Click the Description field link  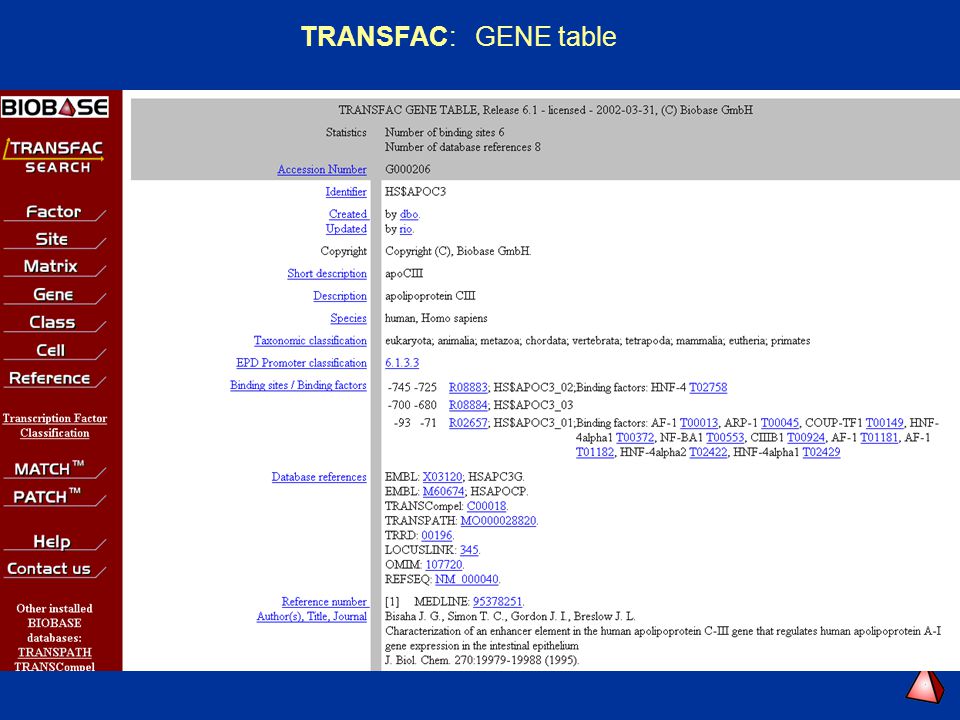340,296
